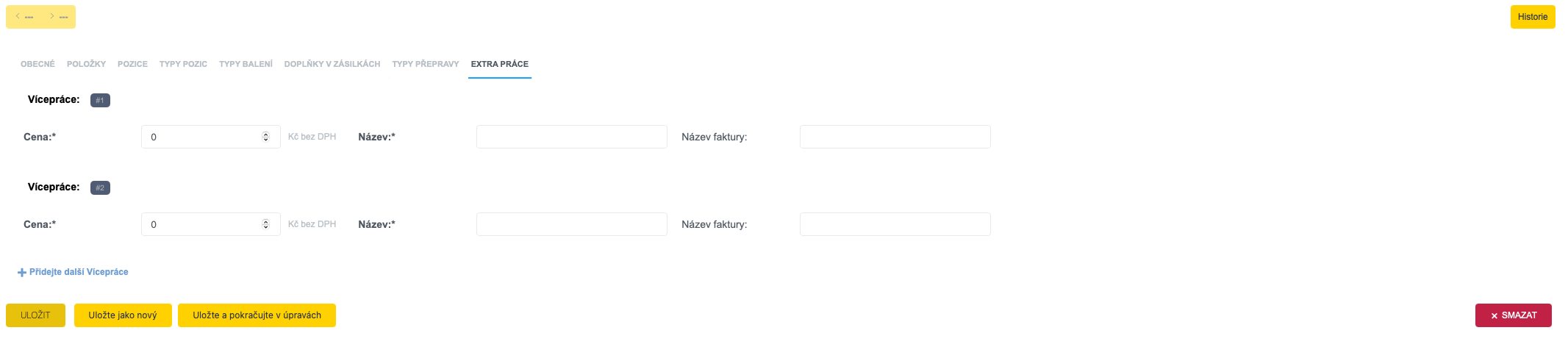Switch to the Typy přepravy tab

(x=426, y=64)
